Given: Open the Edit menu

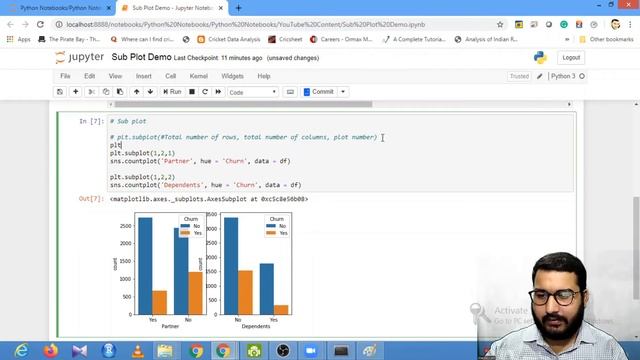Looking at the screenshot, I should point(89,76).
